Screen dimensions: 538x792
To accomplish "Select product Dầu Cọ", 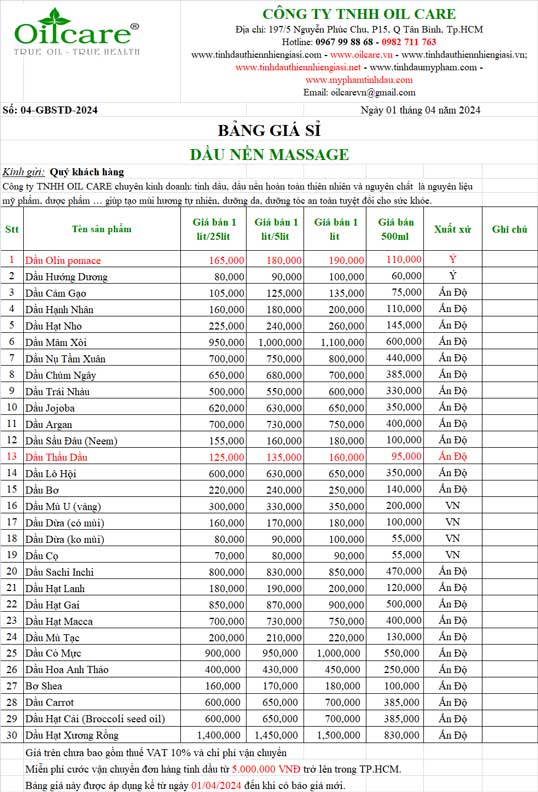I will [42, 556].
